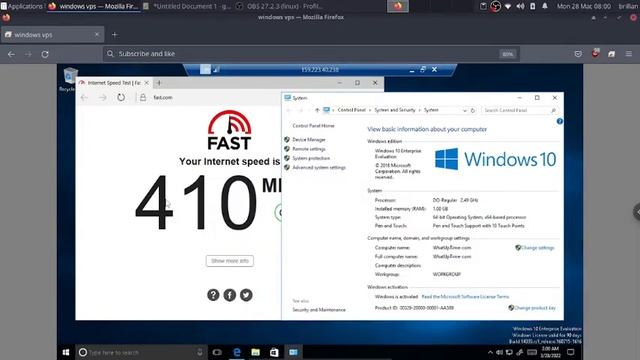This screenshot has height=360, width=640.
Task: Open the Recycle Bin on the remote desktop
Action: [69, 80]
